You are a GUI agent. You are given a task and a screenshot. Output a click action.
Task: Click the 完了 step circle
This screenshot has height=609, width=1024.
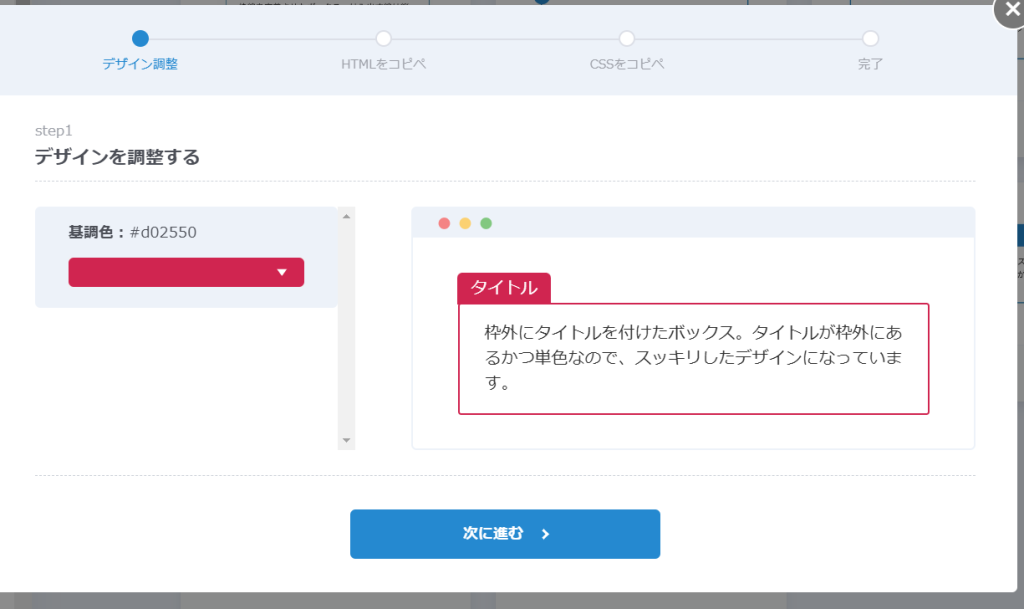tap(870, 39)
